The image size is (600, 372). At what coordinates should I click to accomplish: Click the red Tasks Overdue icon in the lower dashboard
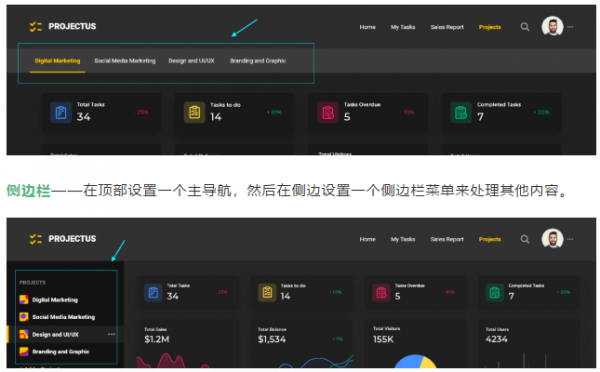pos(381,293)
